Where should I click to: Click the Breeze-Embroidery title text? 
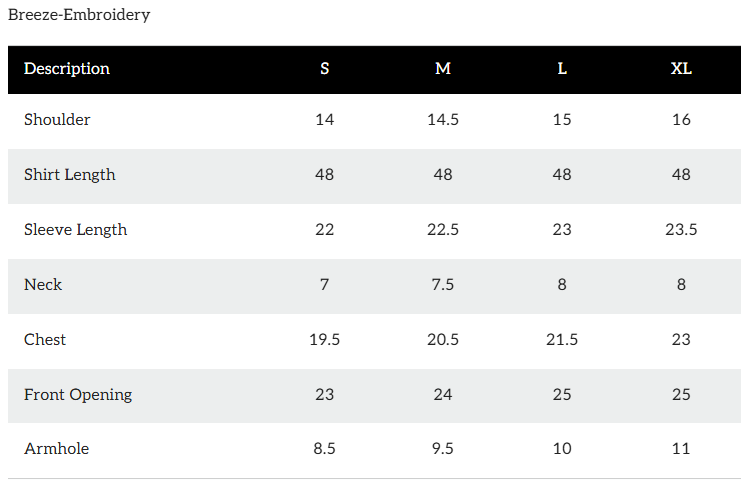[x=79, y=15]
